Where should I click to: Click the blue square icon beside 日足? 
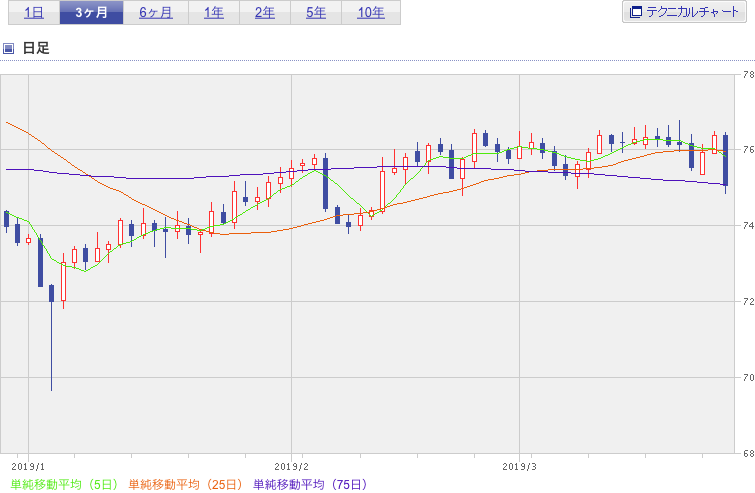coord(8,48)
